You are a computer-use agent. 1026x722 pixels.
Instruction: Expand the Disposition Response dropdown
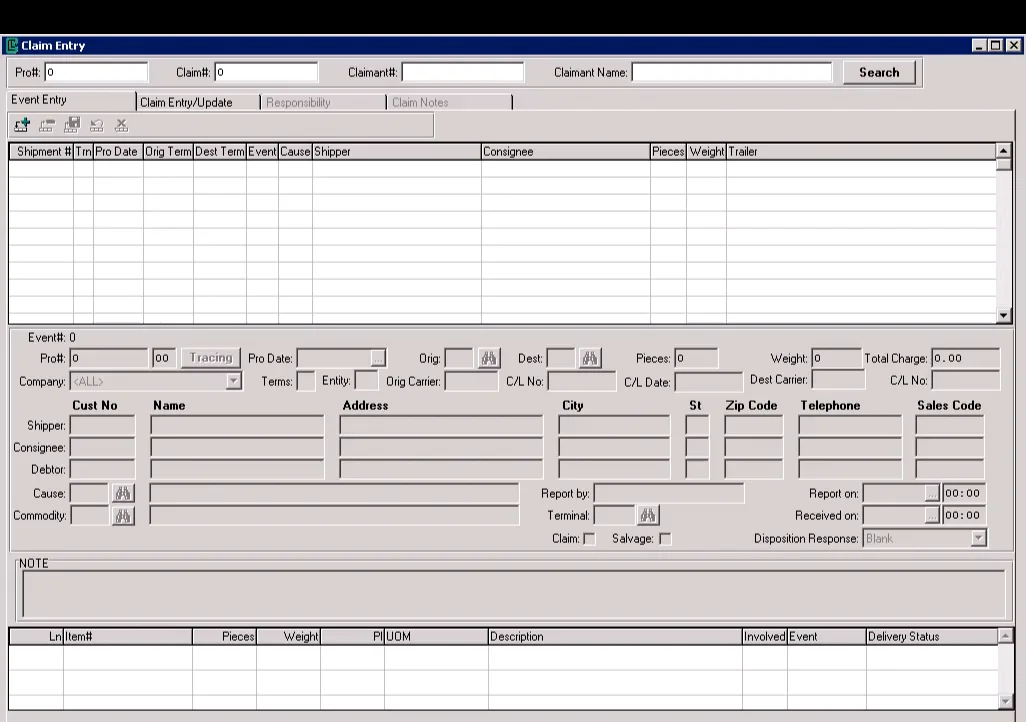tap(978, 539)
